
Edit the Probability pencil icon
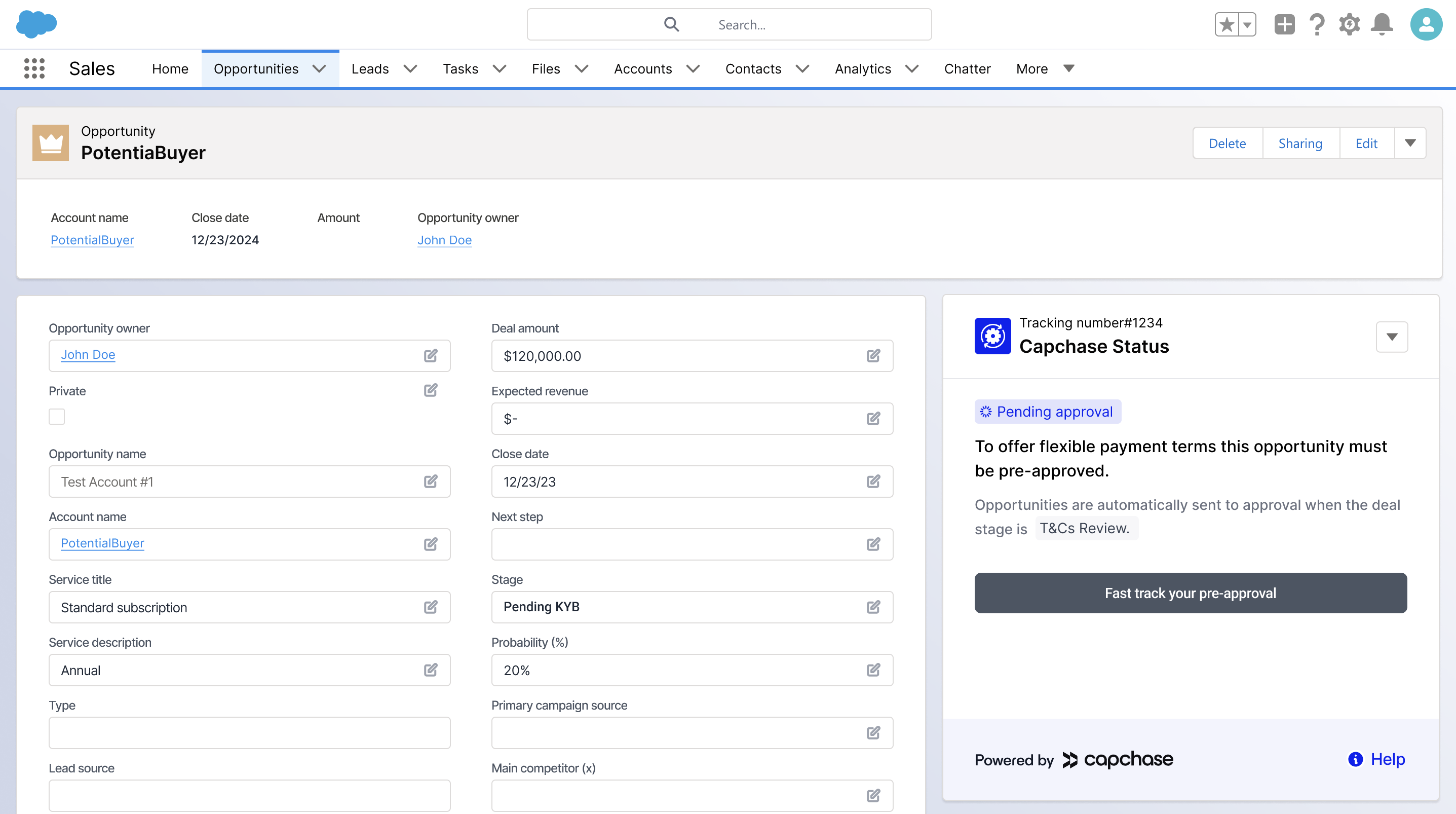point(873,670)
